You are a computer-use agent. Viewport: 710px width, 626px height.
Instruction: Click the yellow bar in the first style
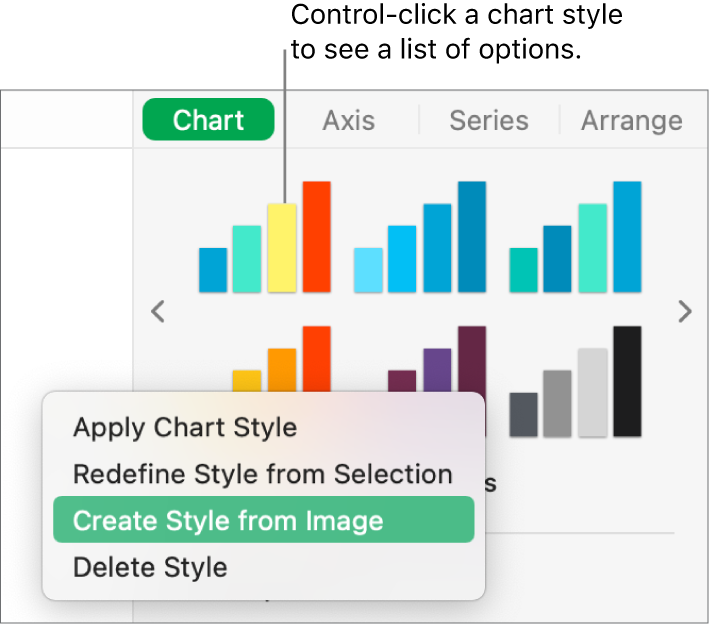(282, 248)
